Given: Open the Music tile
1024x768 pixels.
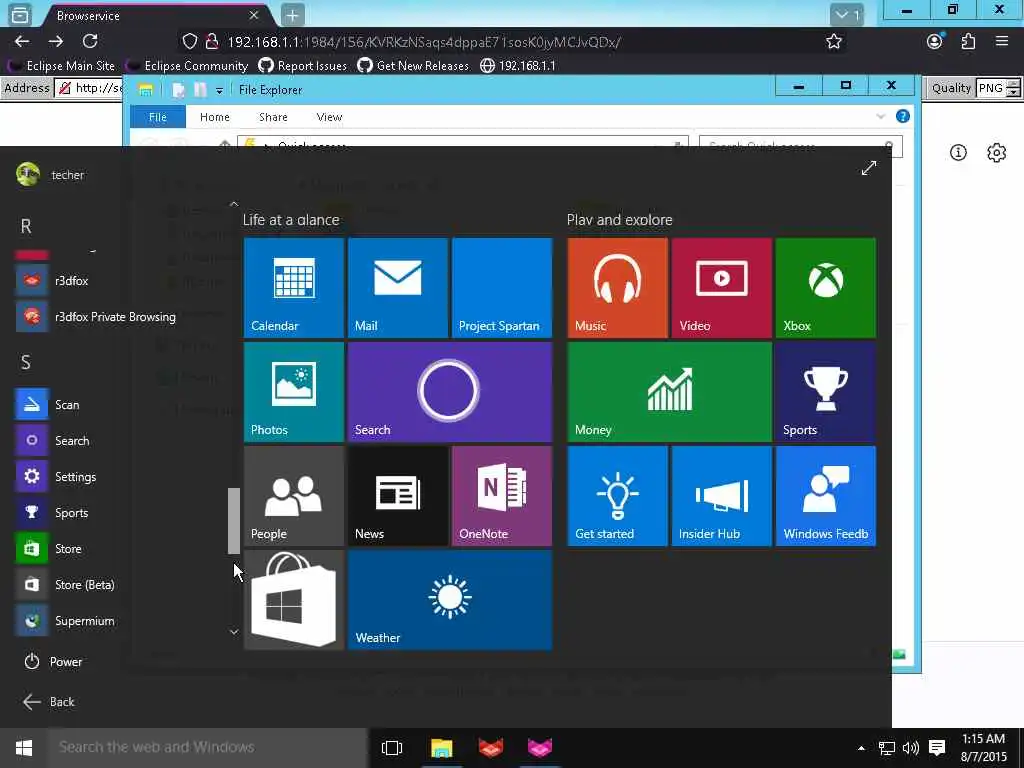Looking at the screenshot, I should click(617, 288).
